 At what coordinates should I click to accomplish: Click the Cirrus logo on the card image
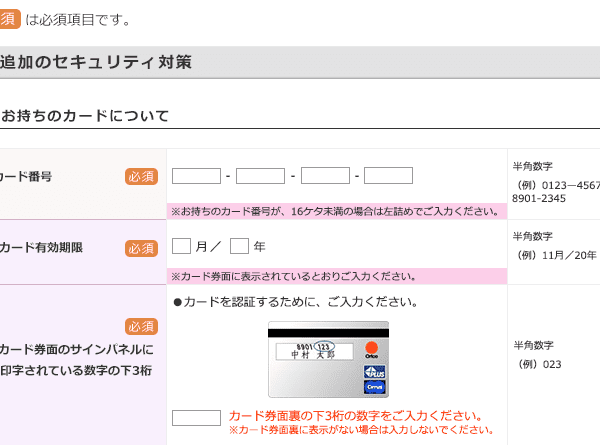coord(375,387)
